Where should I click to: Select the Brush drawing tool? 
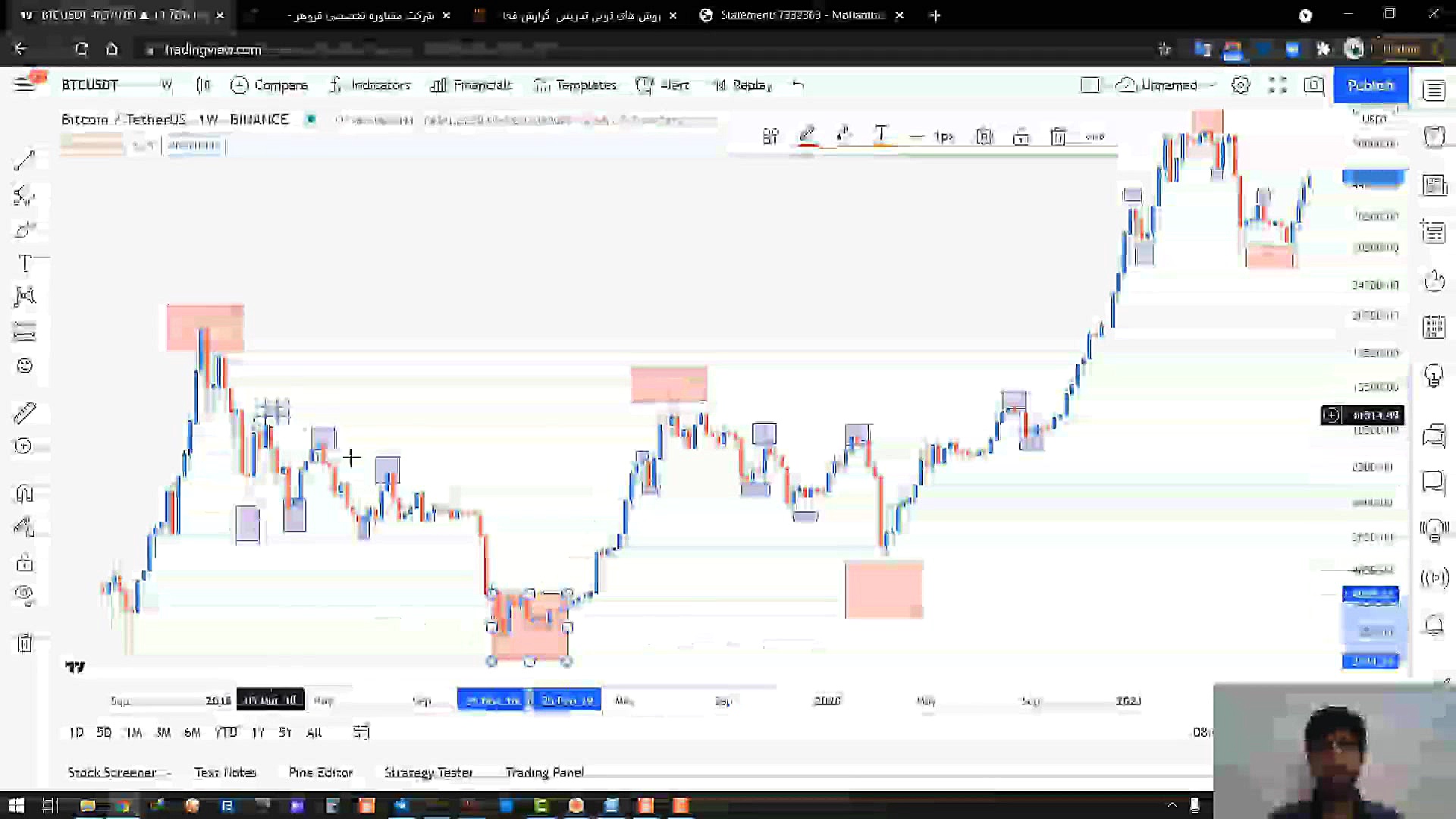pos(24,230)
